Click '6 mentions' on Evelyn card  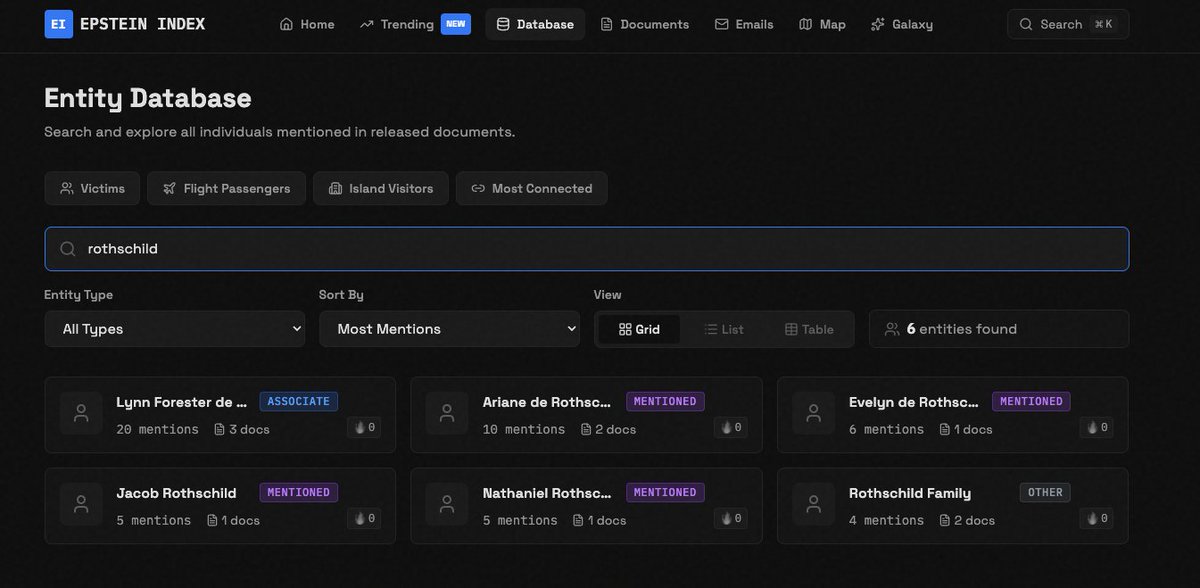pos(886,429)
